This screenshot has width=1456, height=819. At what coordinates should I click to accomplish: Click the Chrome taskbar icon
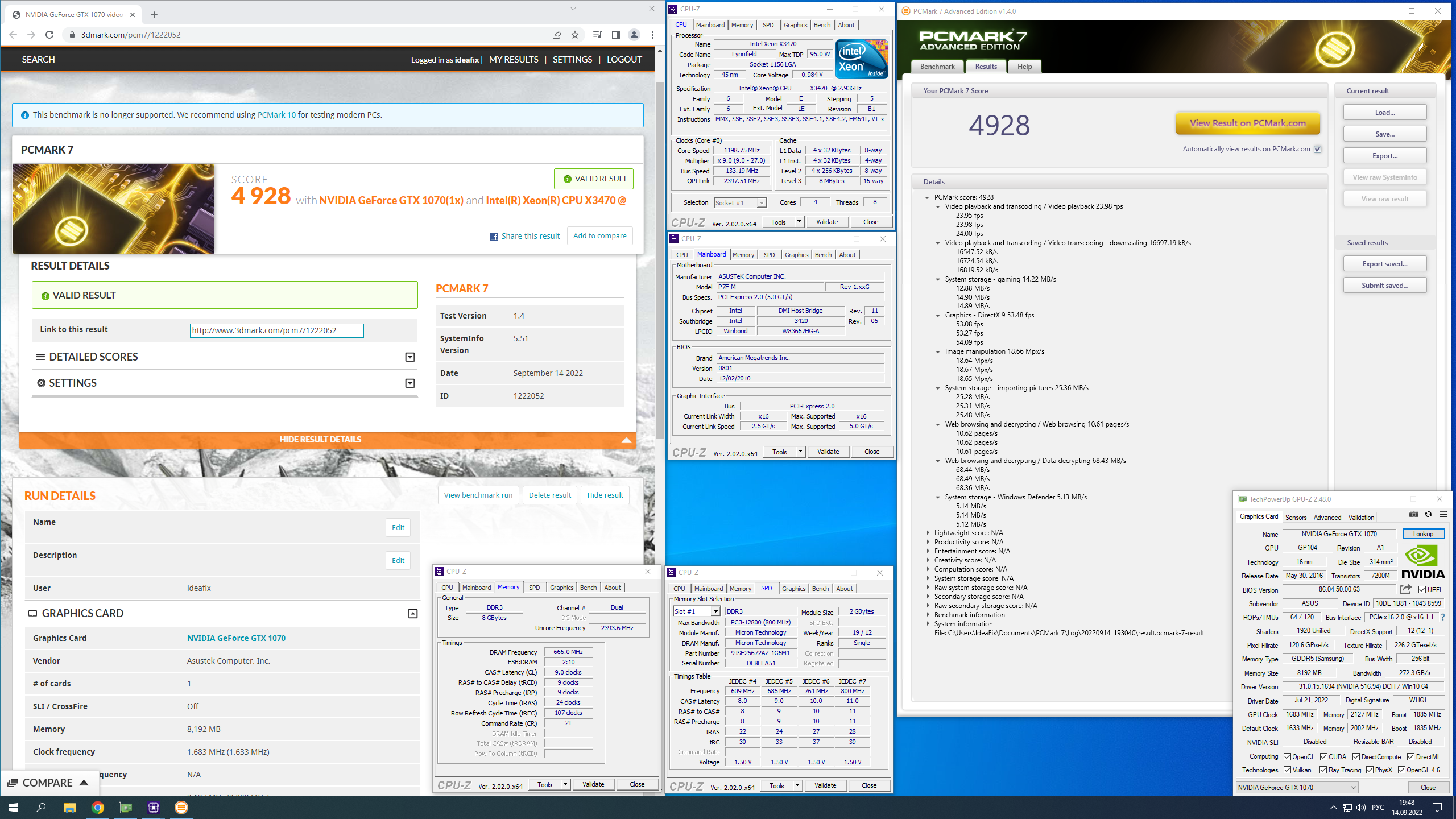point(97,808)
